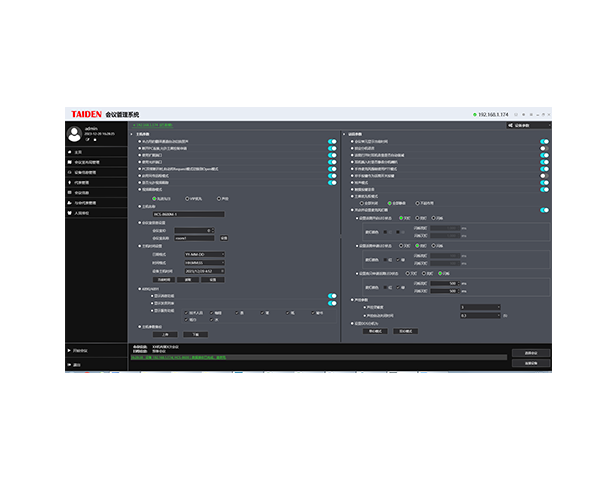Screen dimensions: 616x480
Task: Open 主页 in the left sidebar
Action: click(x=78, y=151)
